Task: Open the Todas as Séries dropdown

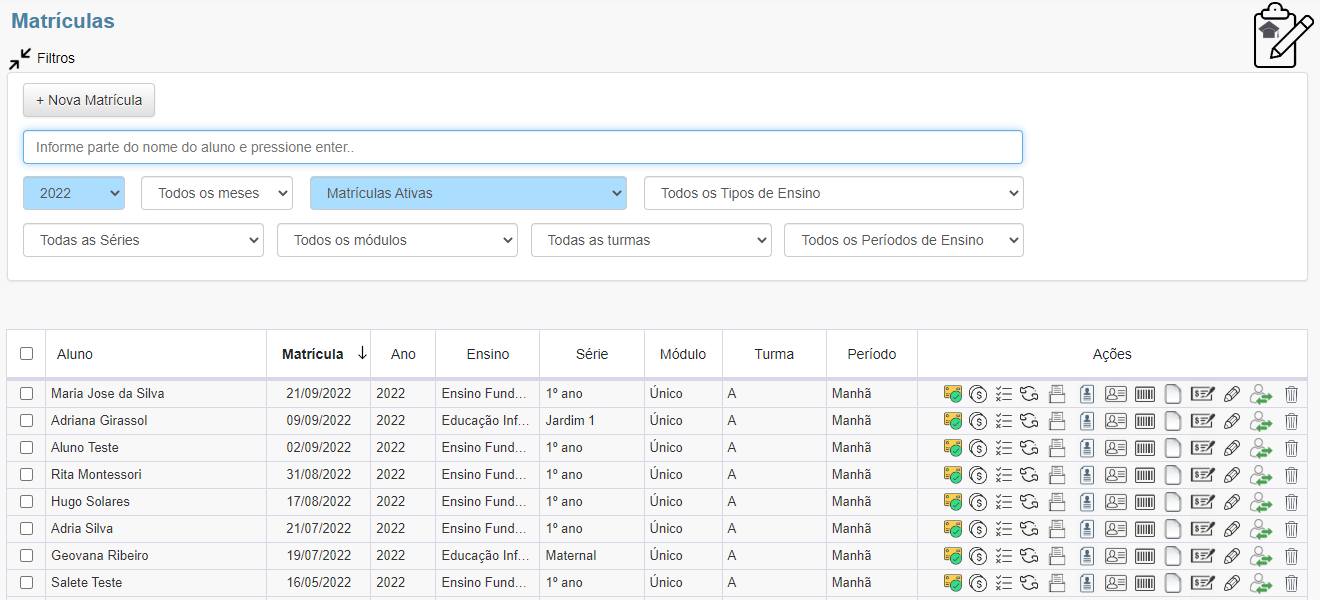Action: coord(143,240)
